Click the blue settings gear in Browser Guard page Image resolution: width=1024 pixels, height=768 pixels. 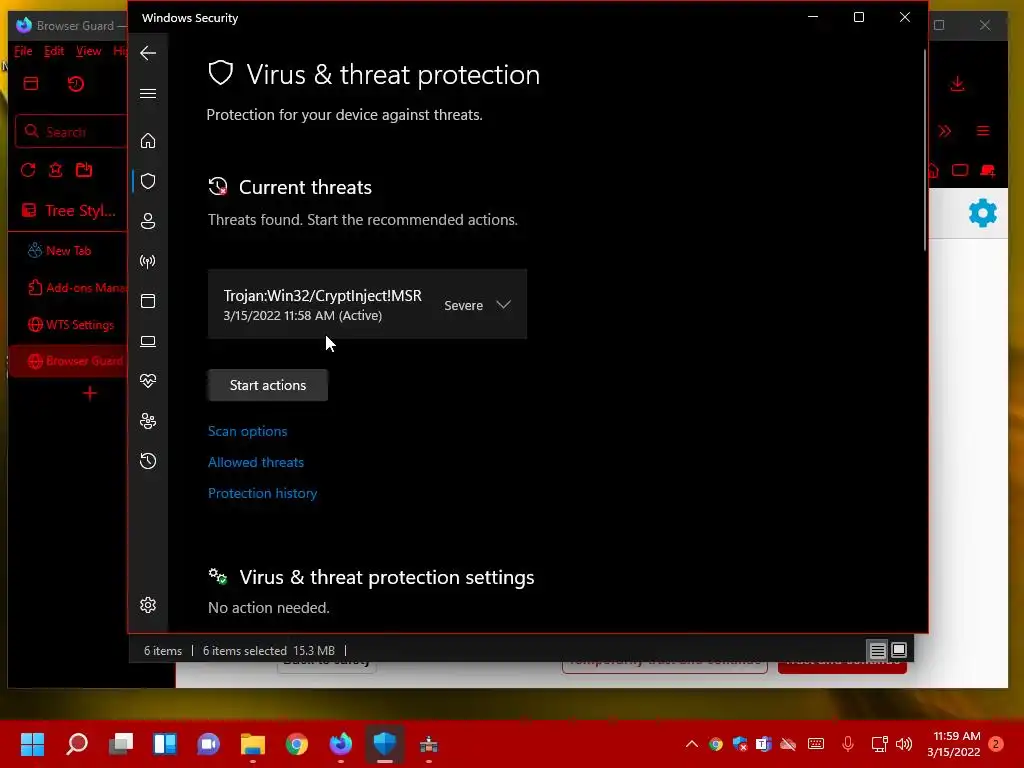(983, 213)
